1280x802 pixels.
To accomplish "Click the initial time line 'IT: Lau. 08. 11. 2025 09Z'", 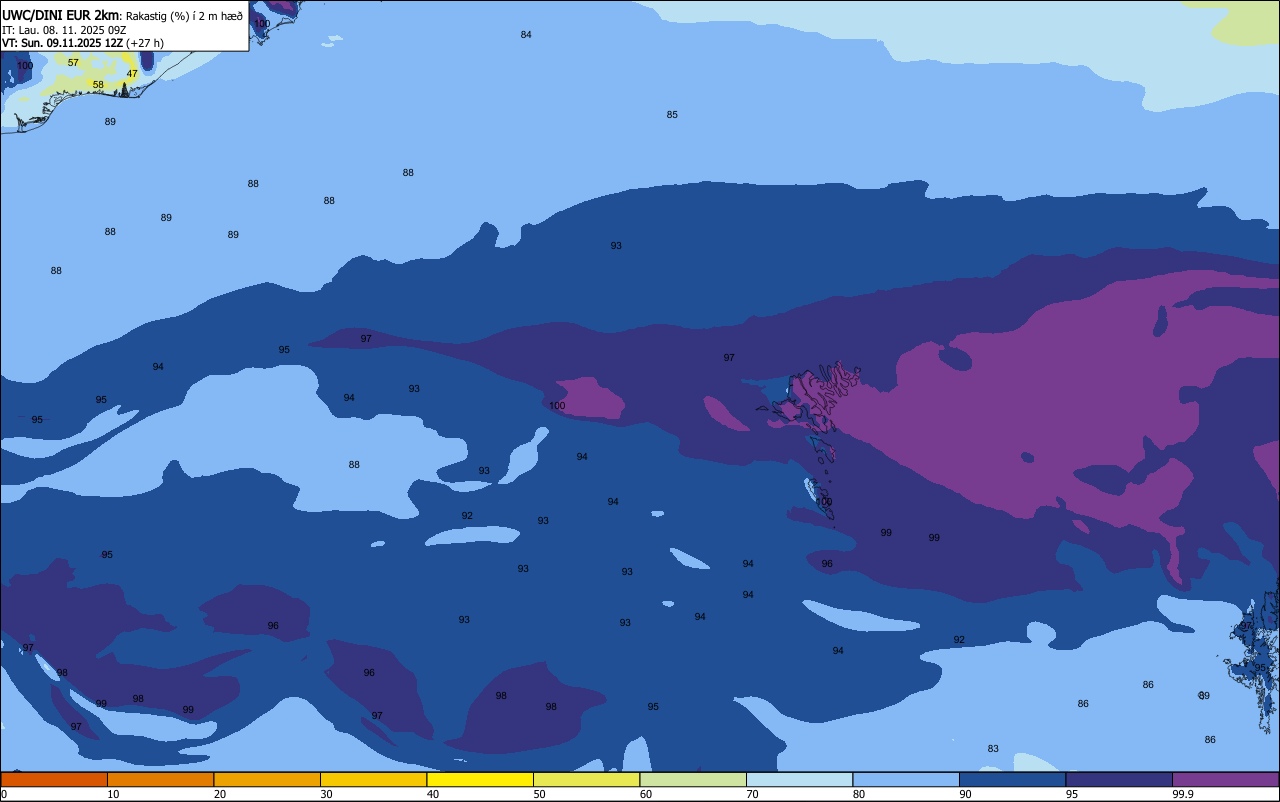I will (x=62, y=30).
